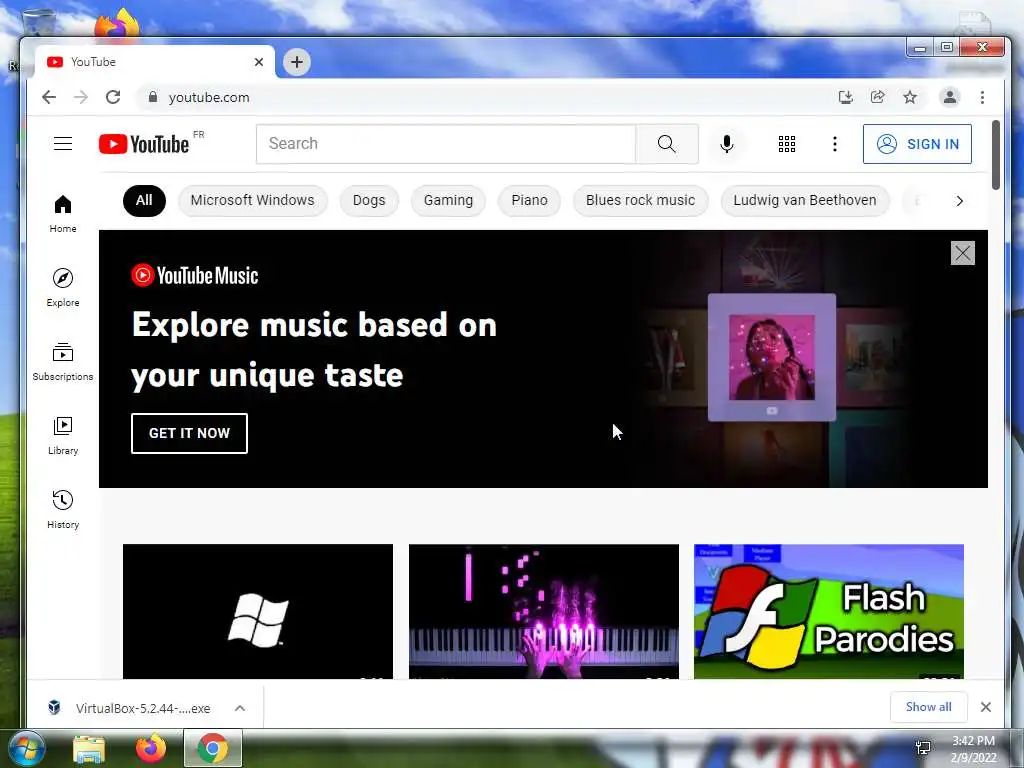Open Windows Explorer from the taskbar
This screenshot has height=768, width=1024.
[x=89, y=749]
